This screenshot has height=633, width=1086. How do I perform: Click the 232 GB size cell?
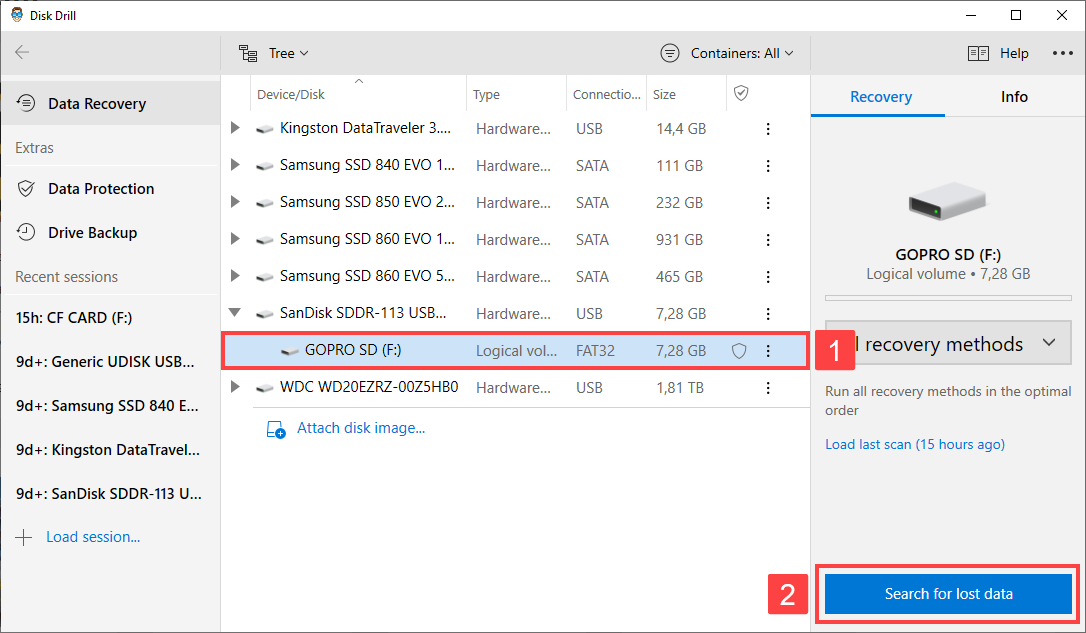(679, 203)
